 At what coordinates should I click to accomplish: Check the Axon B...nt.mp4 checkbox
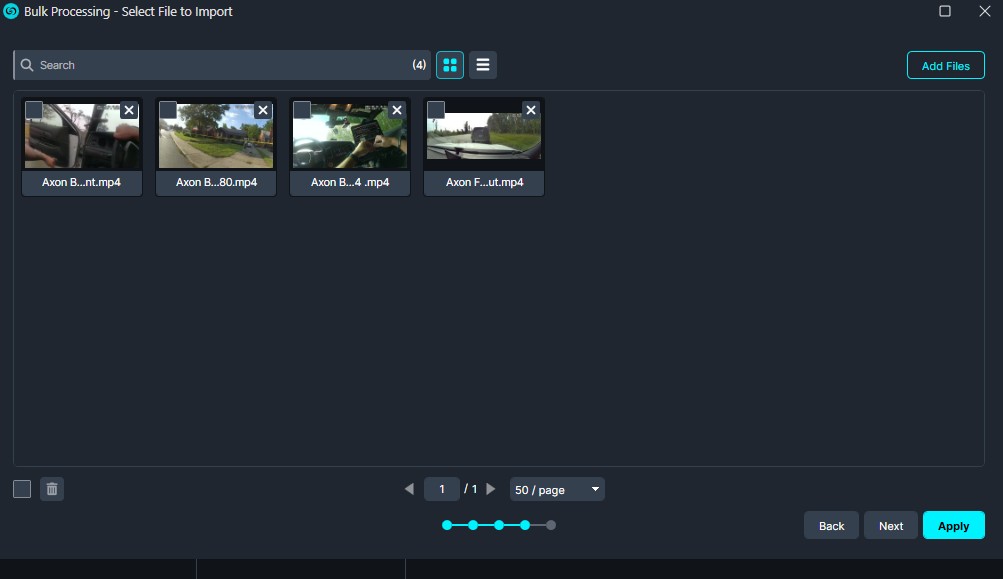(34, 110)
